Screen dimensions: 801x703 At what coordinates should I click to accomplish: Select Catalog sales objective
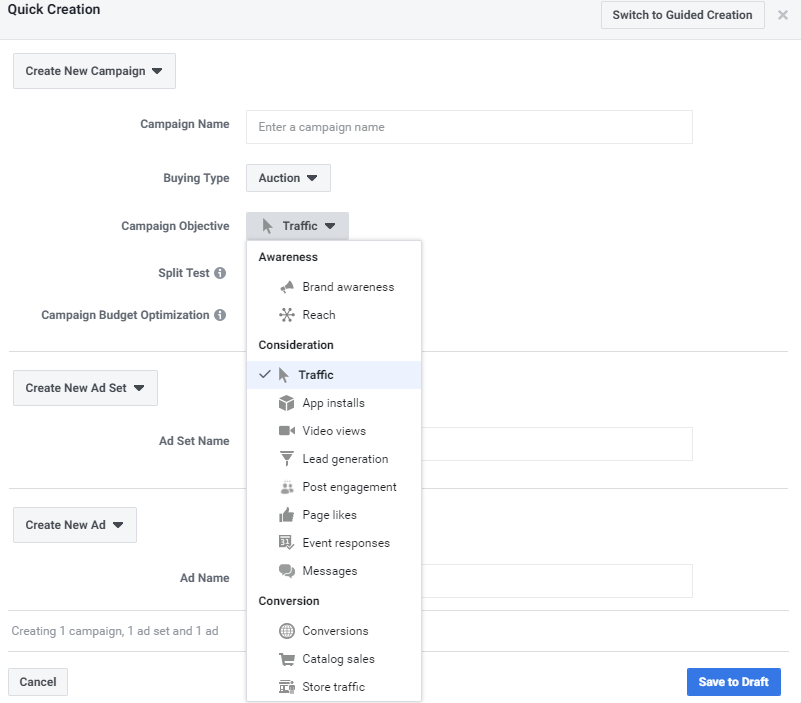[334, 659]
